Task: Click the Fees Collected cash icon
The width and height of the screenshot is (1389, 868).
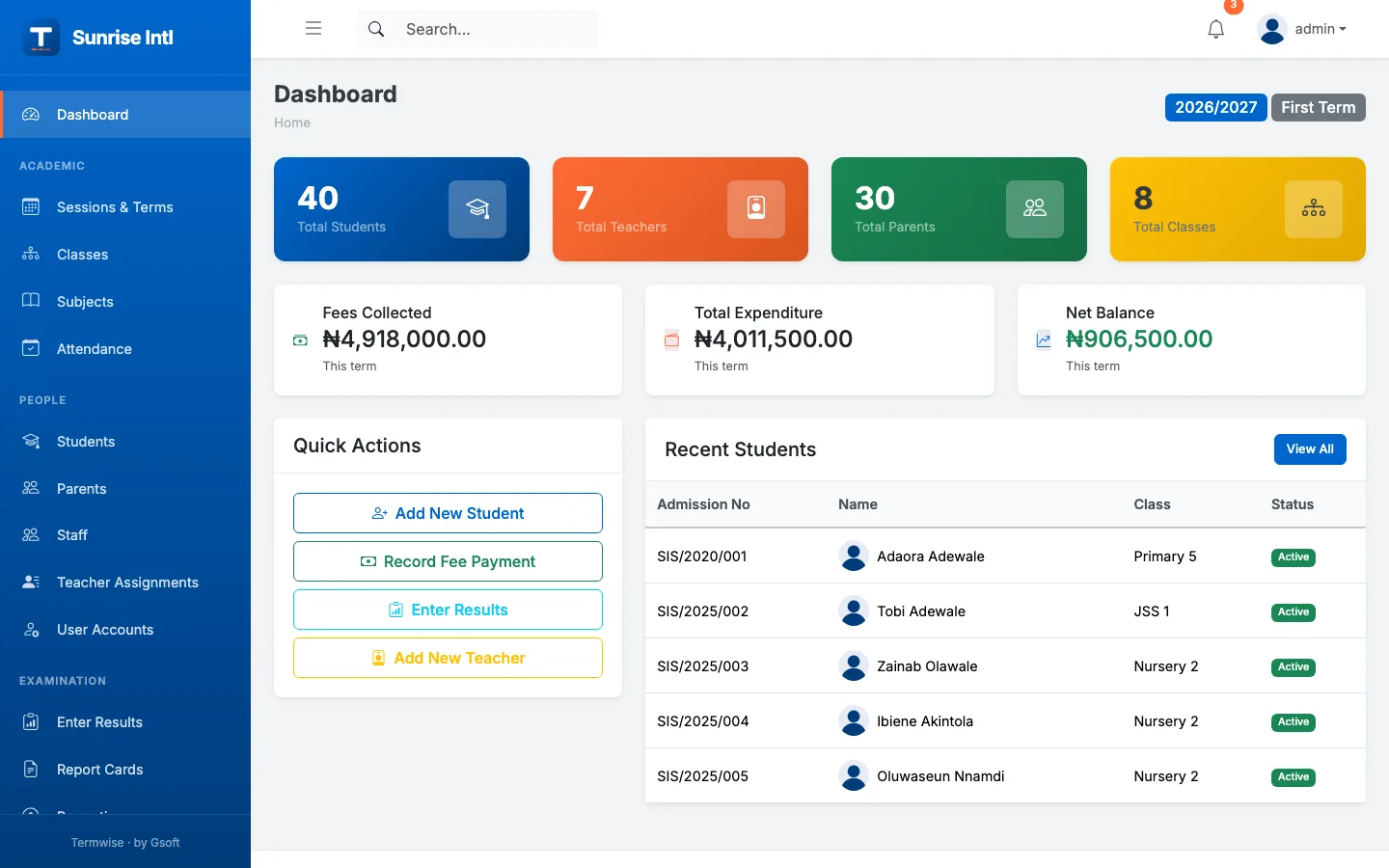Action: pyautogui.click(x=300, y=340)
